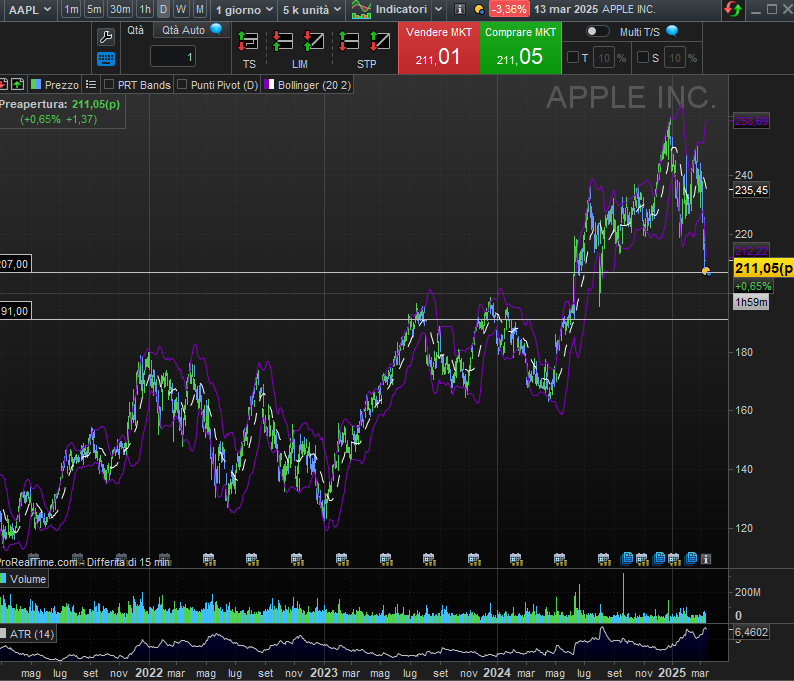Image resolution: width=794 pixels, height=681 pixels.
Task: Click the first STP stop order icon
Action: pyautogui.click(x=349, y=41)
